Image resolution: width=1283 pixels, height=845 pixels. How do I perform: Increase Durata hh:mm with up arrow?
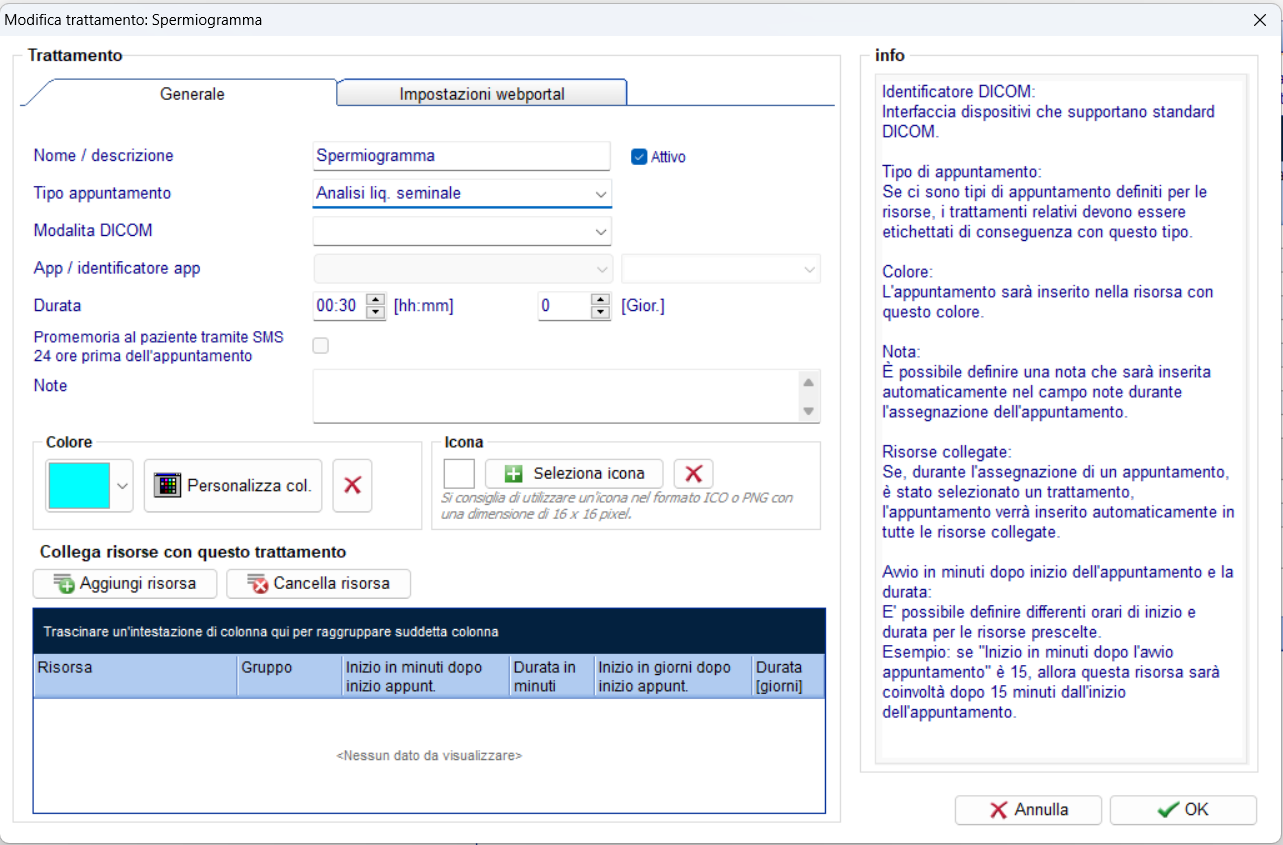pyautogui.click(x=376, y=299)
